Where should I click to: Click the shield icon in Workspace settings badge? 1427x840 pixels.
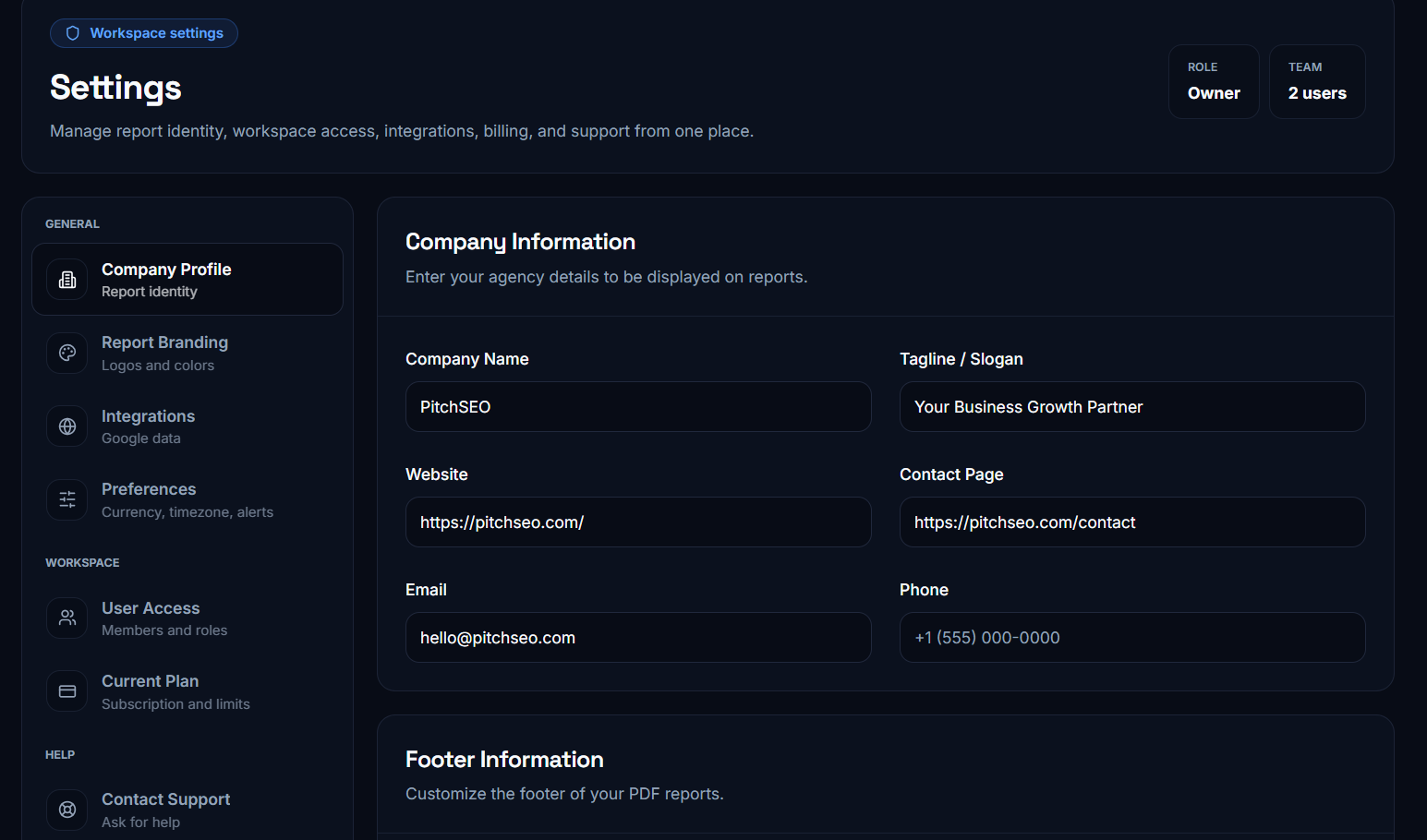[x=73, y=33]
